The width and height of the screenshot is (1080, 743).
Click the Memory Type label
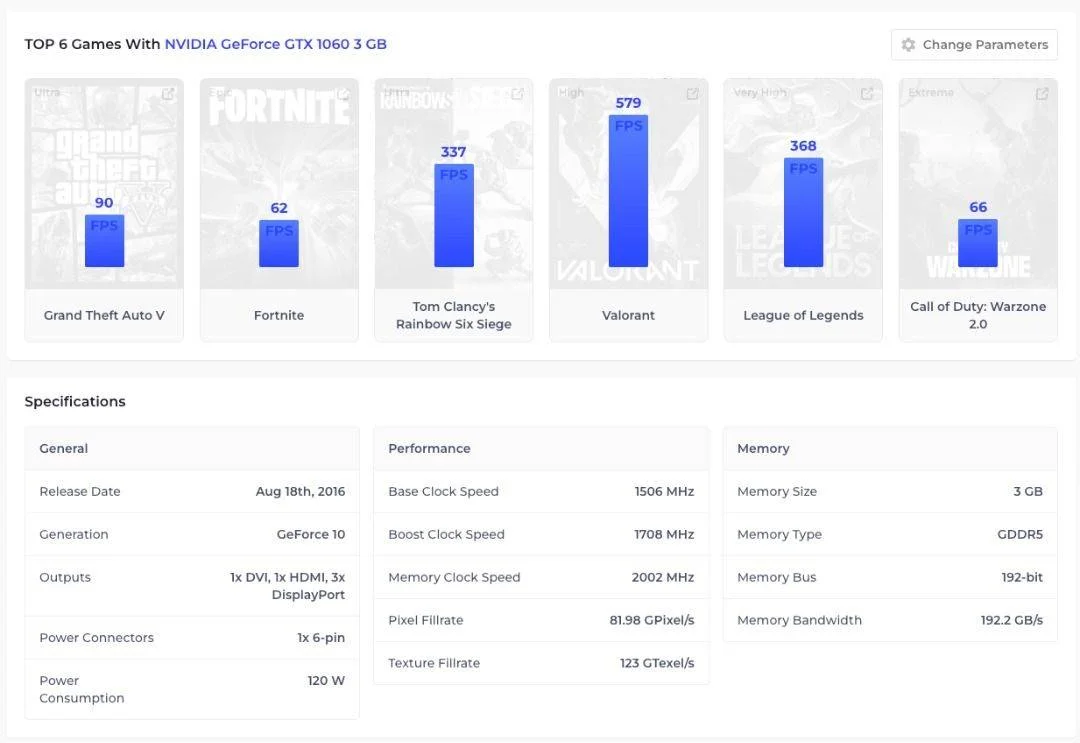pos(779,534)
